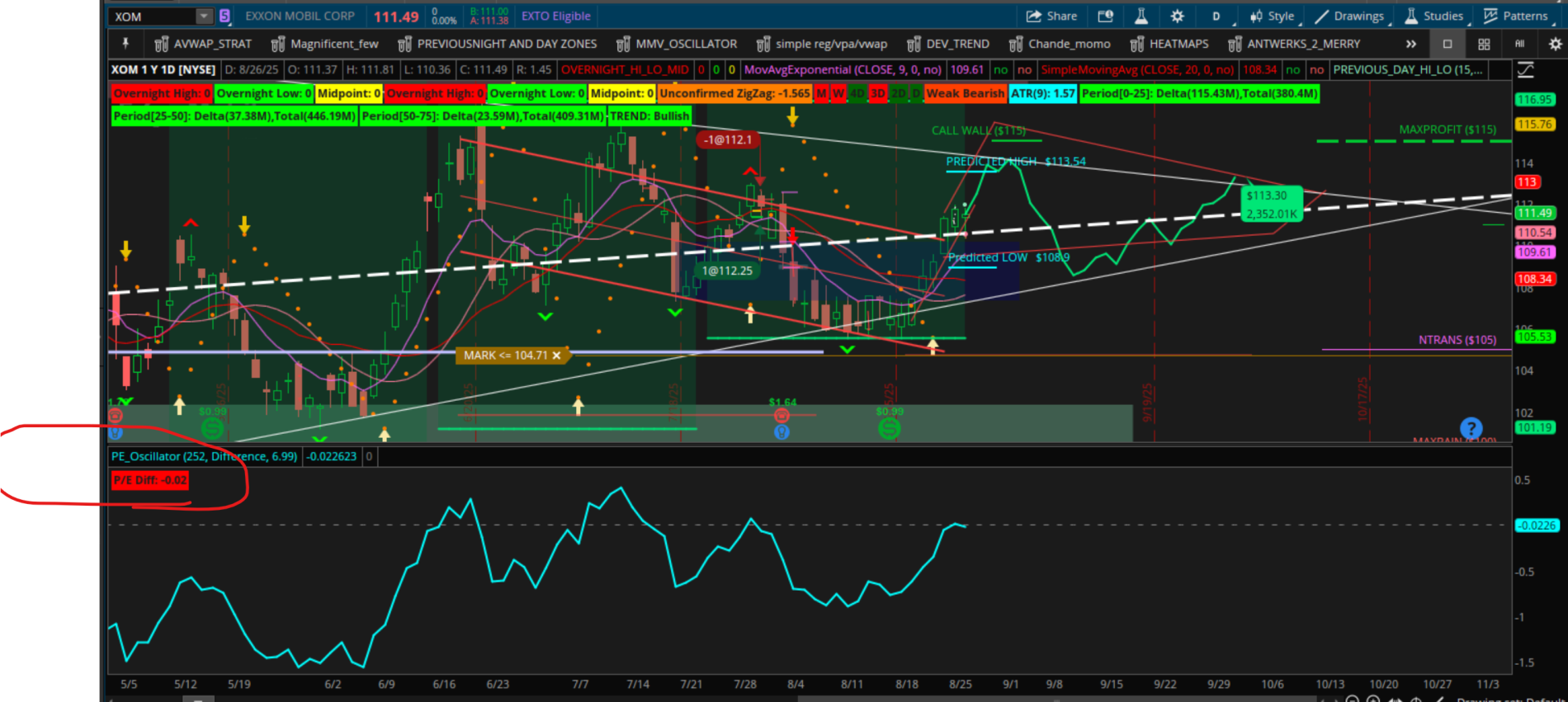
Task: Load the Chande_momo study set
Action: (x=1060, y=44)
